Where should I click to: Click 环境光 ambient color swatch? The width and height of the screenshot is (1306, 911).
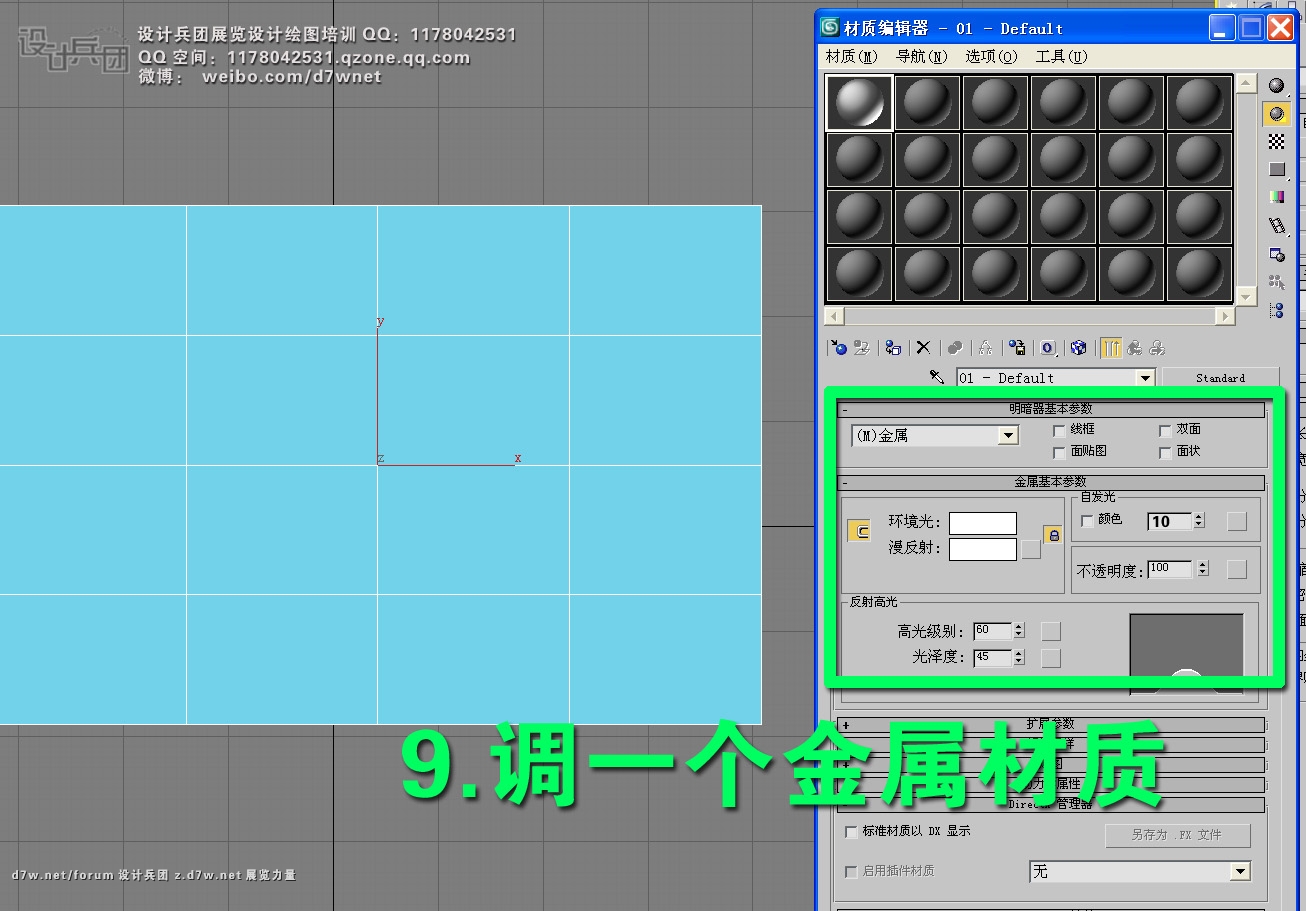point(983,523)
